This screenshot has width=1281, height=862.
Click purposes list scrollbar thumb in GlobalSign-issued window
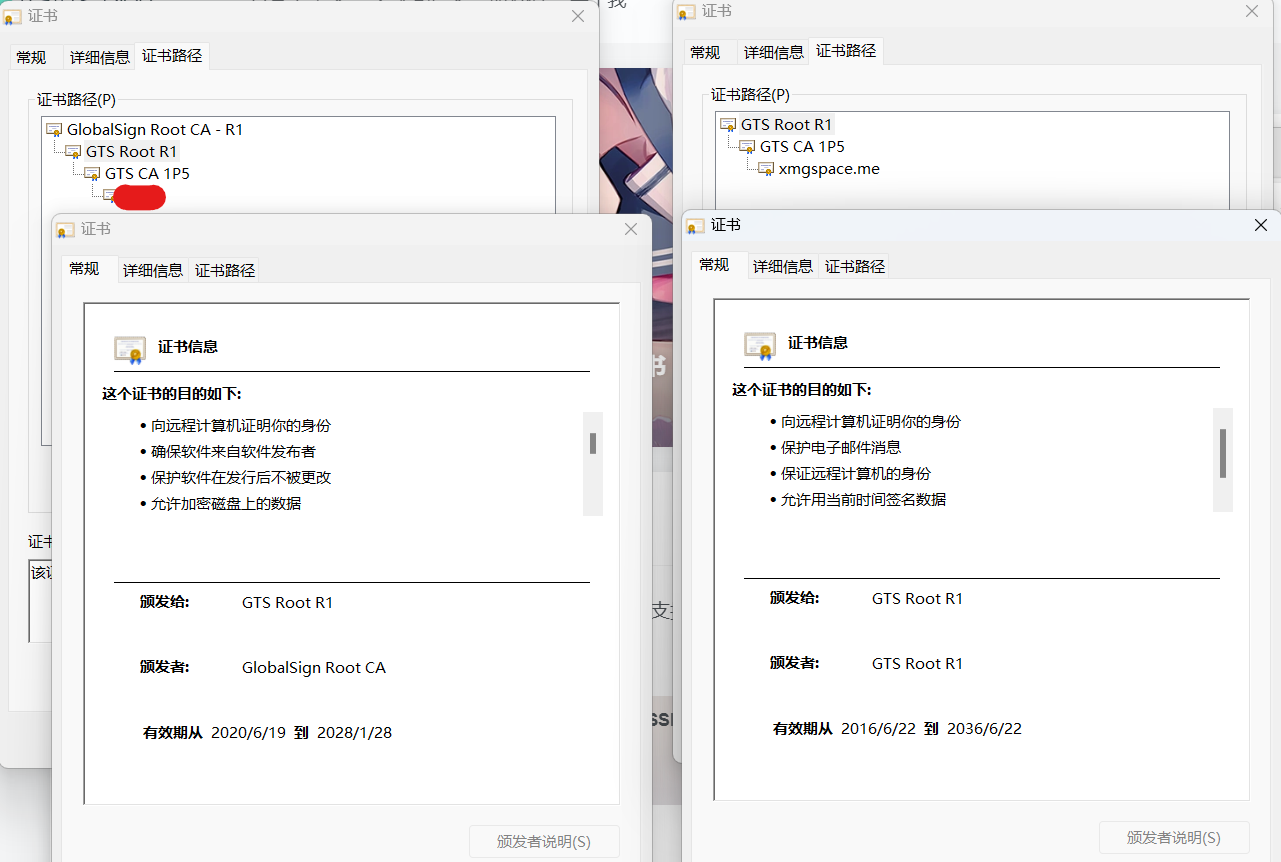[593, 443]
